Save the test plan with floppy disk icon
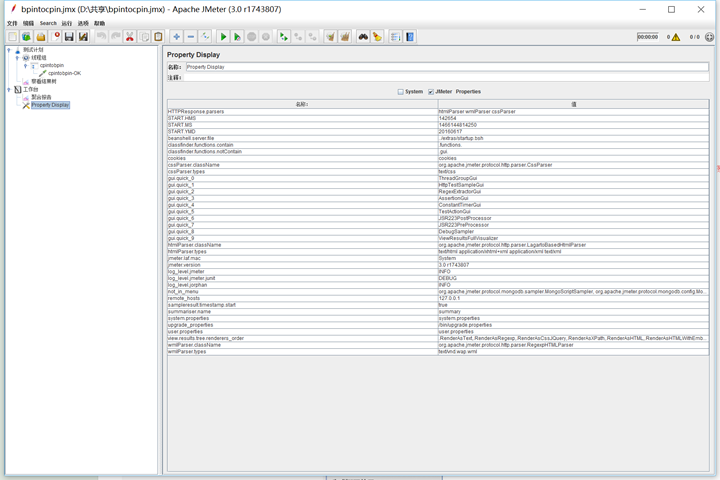The height and width of the screenshot is (480, 720). [69, 37]
